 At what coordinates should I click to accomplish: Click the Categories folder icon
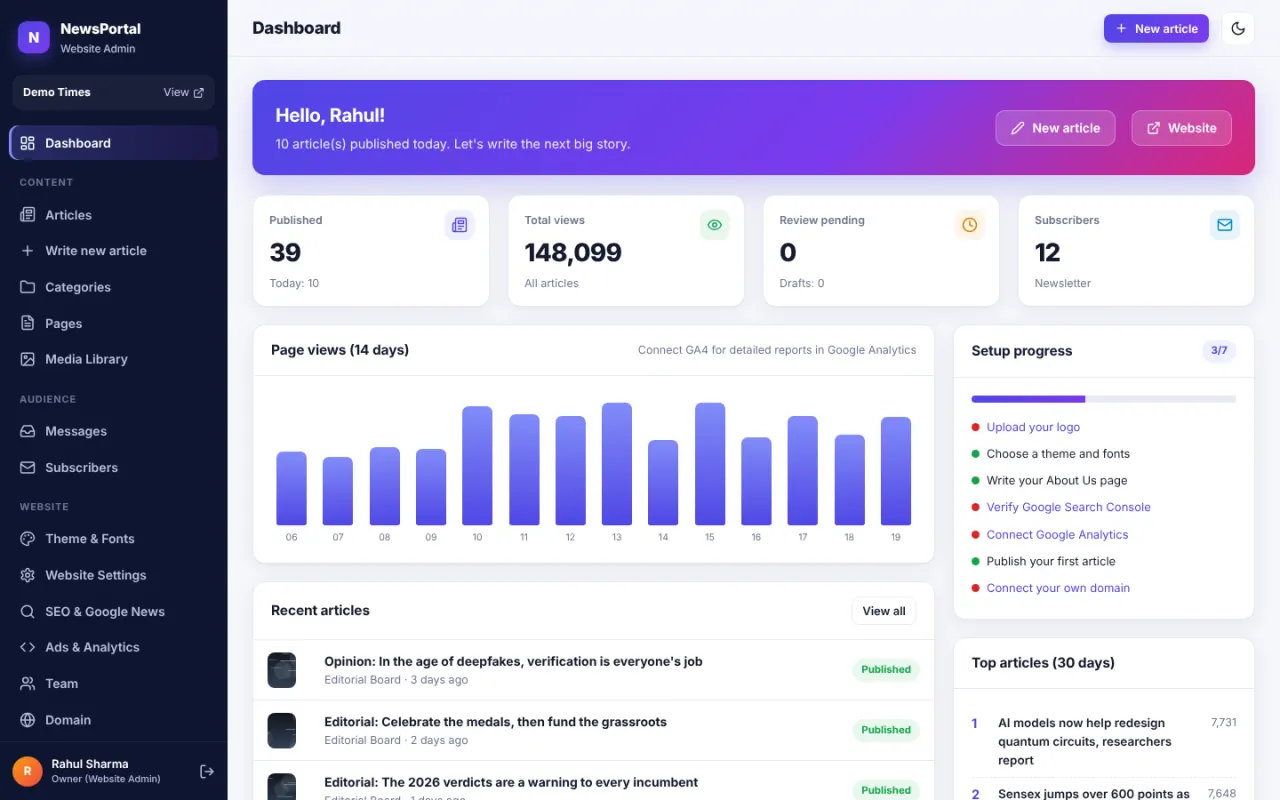coord(27,287)
